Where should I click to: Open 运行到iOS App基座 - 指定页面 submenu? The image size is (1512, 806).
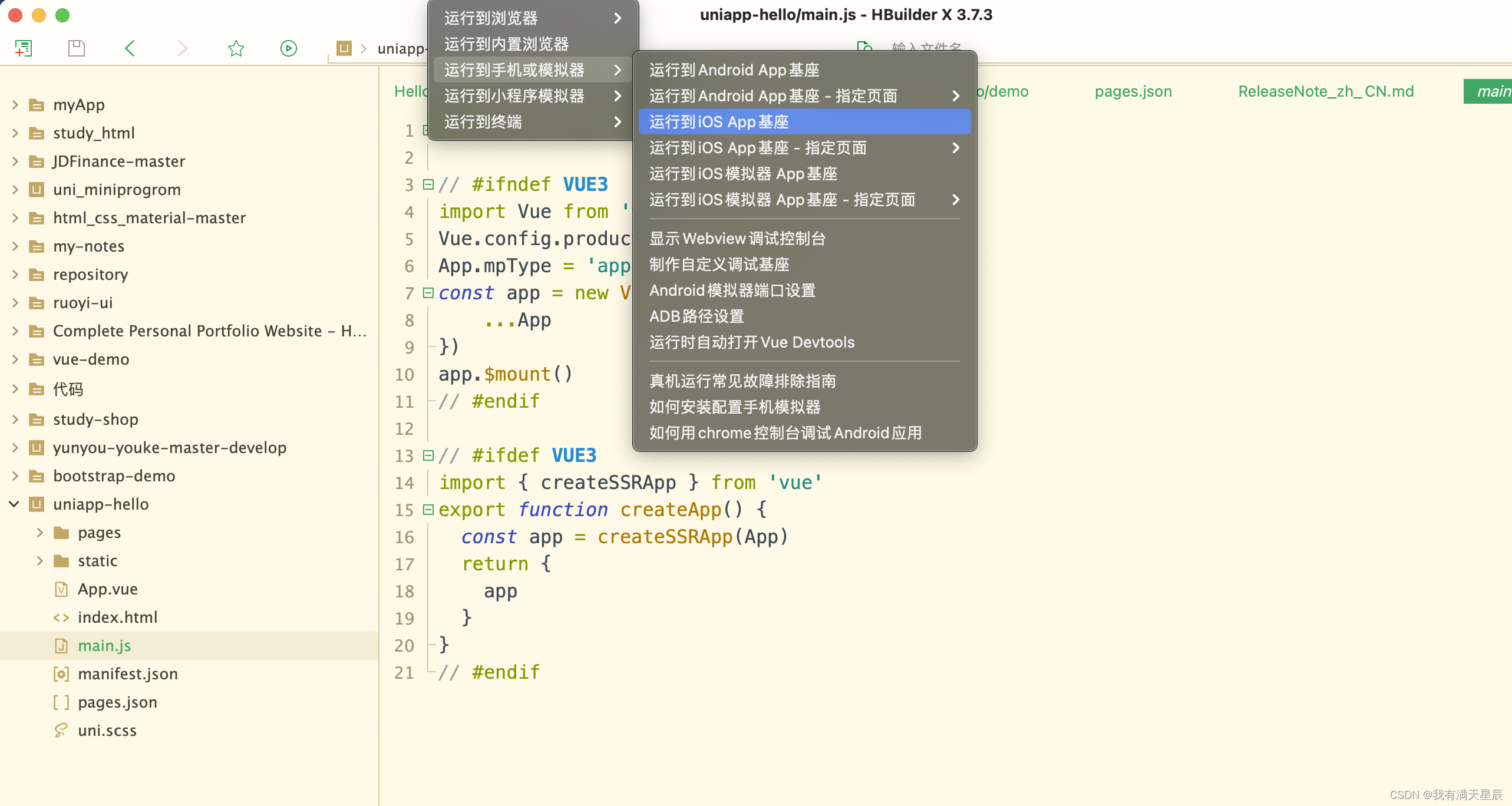coord(804,147)
